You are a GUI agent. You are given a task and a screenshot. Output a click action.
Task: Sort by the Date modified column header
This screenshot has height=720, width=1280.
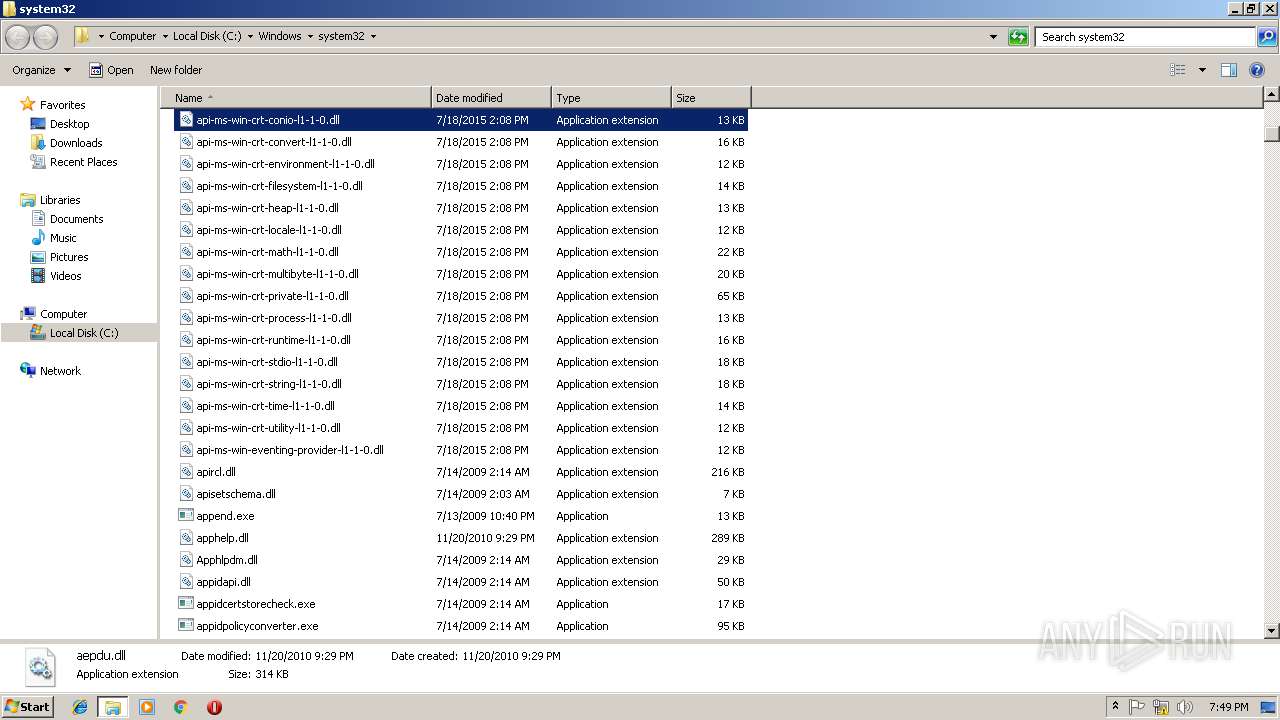tap(491, 98)
